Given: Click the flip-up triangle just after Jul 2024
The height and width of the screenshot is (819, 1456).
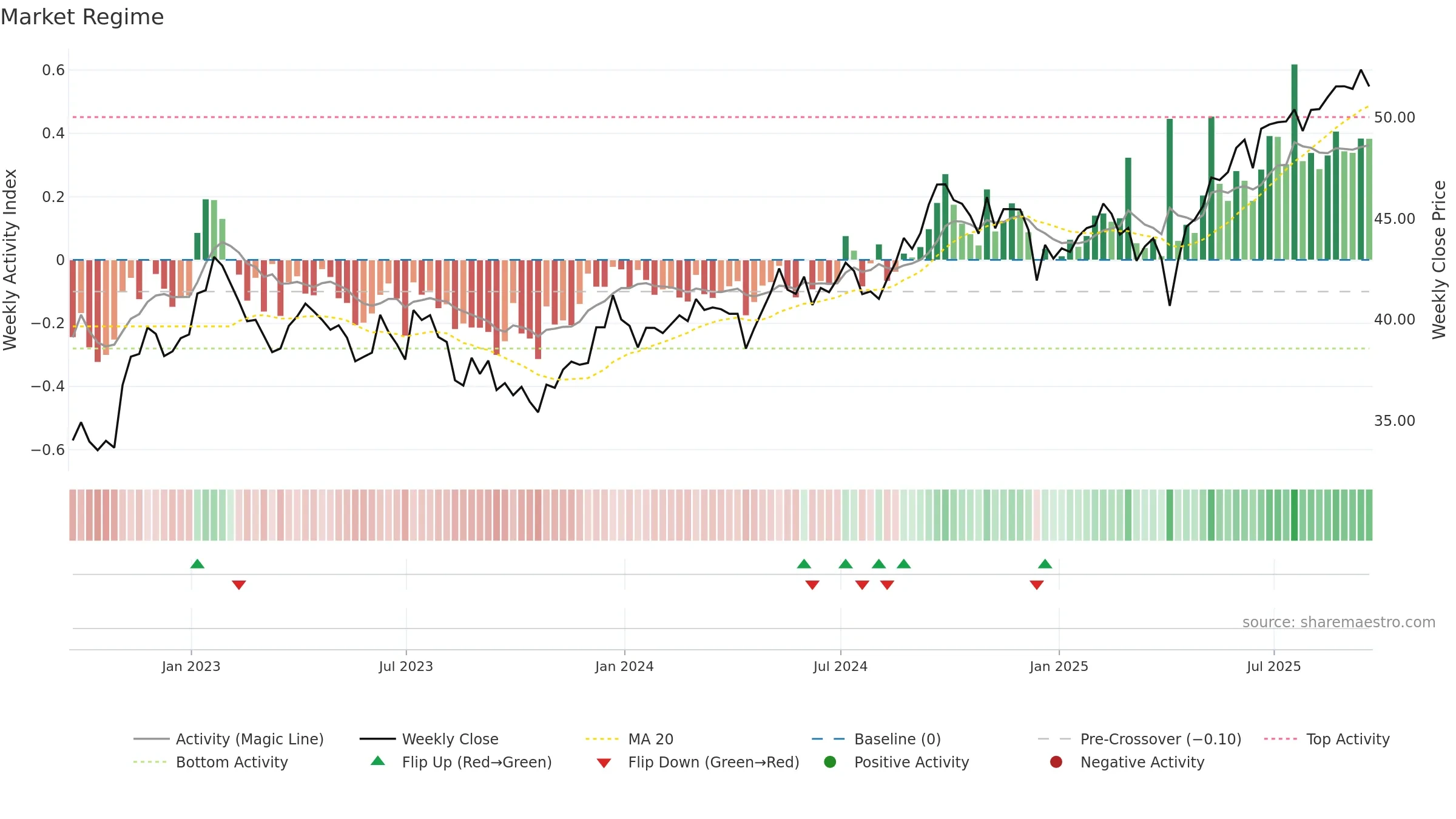Looking at the screenshot, I should [846, 564].
